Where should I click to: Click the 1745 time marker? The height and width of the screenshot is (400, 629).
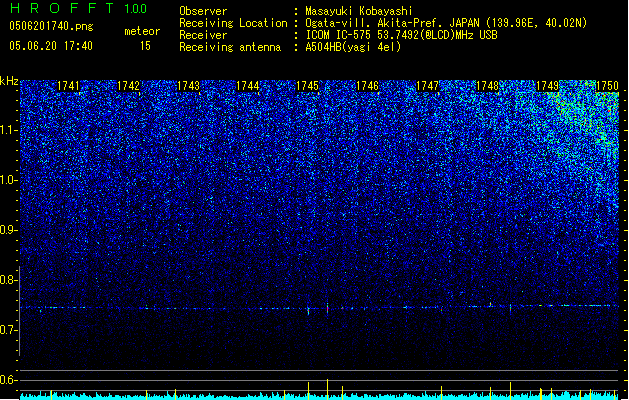point(307,86)
